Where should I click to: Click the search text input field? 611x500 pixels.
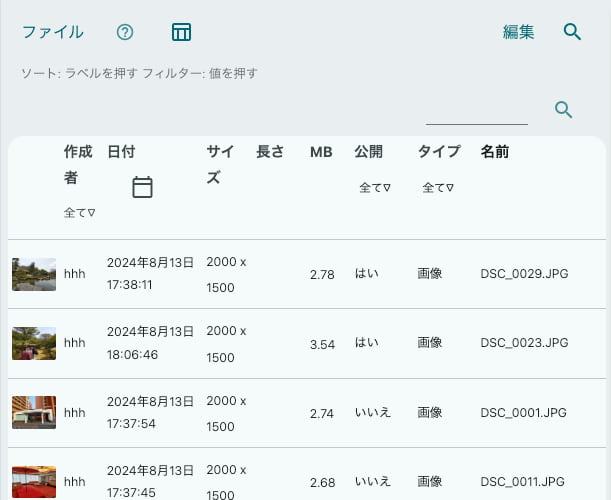pos(476,112)
